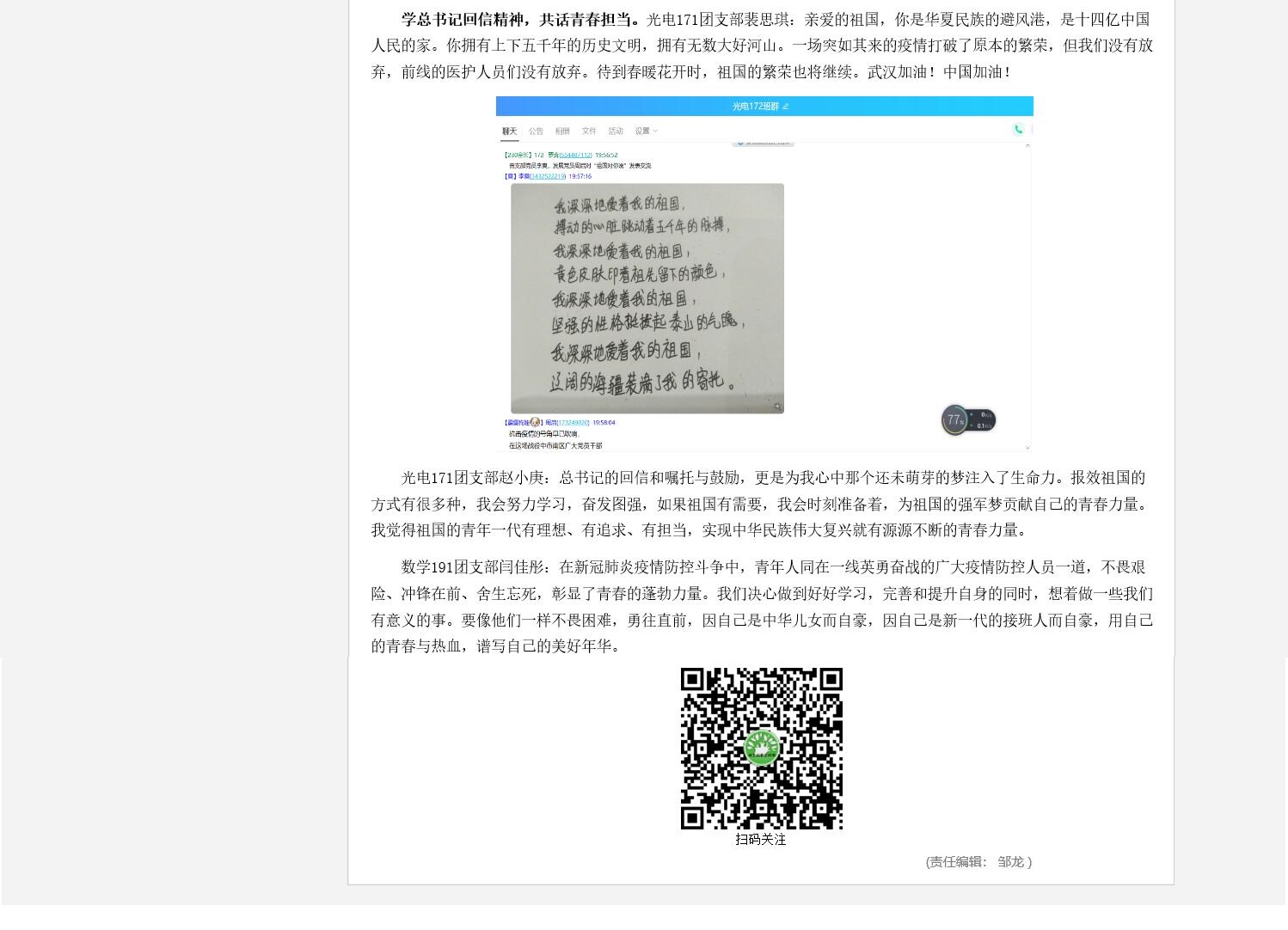Go to the 活动 tab
1288x930 pixels.
(616, 132)
